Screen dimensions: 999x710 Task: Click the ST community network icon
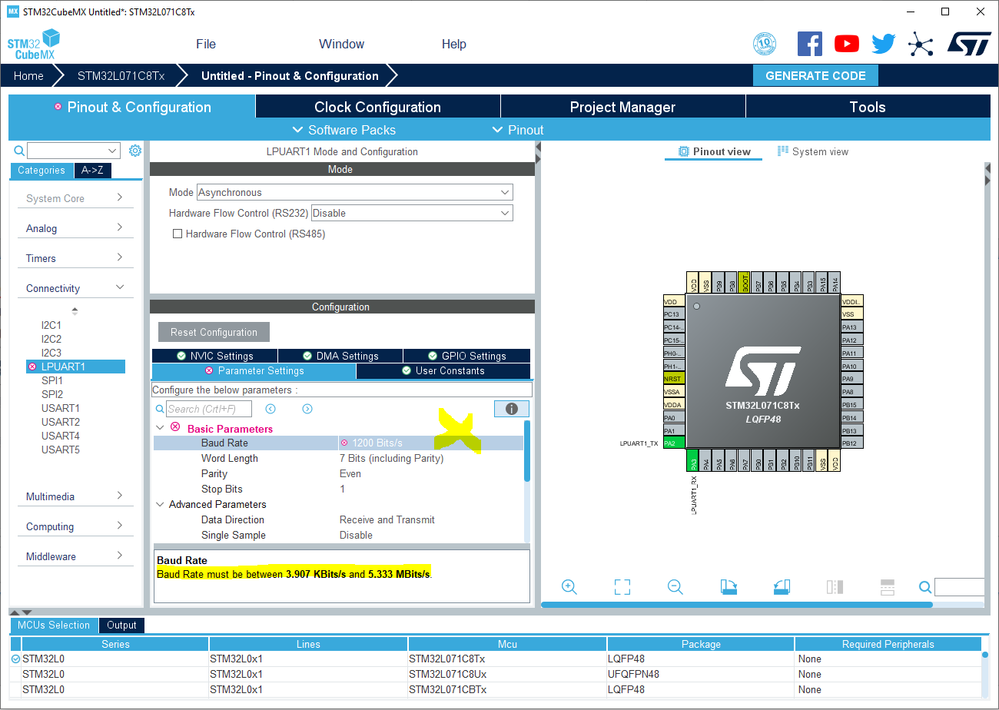click(920, 44)
